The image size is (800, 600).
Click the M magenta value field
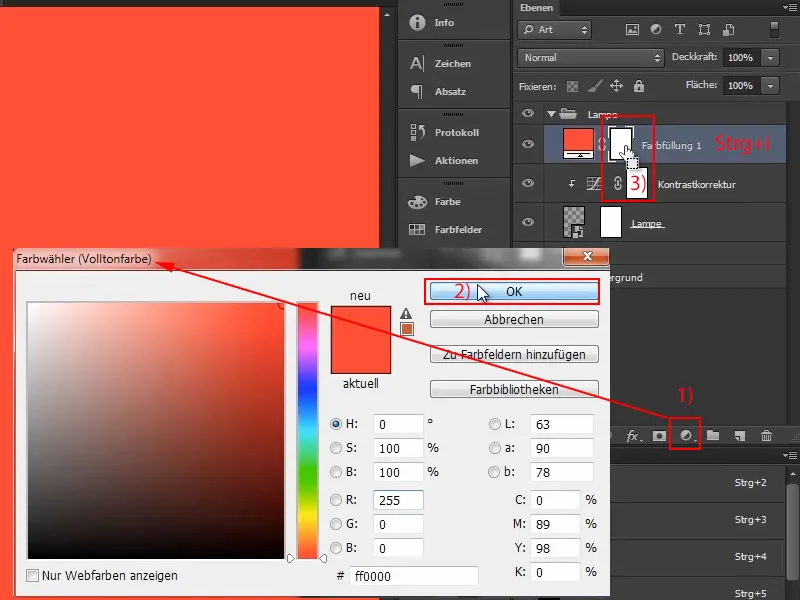[x=555, y=524]
